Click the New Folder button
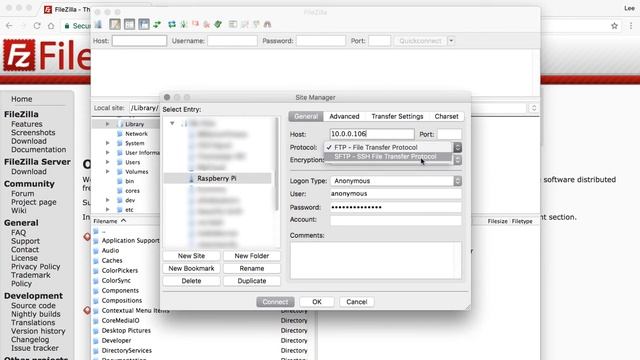The width and height of the screenshot is (640, 360). coord(251,256)
